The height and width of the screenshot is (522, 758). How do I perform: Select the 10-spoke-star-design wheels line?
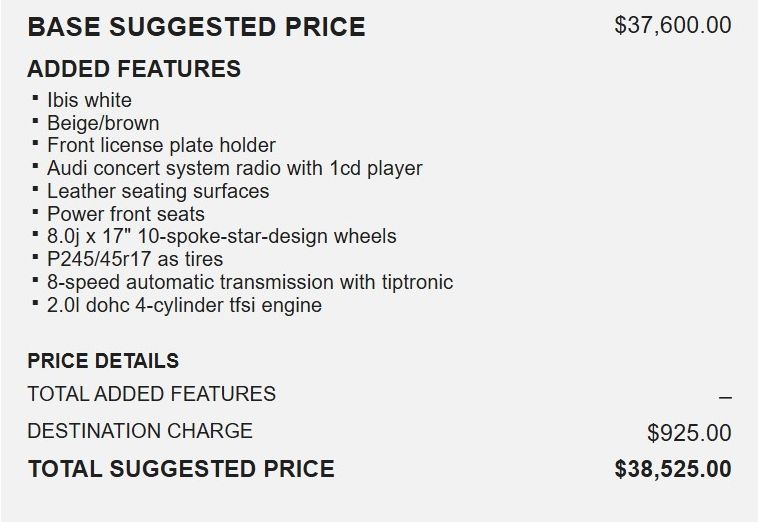[x=221, y=237]
